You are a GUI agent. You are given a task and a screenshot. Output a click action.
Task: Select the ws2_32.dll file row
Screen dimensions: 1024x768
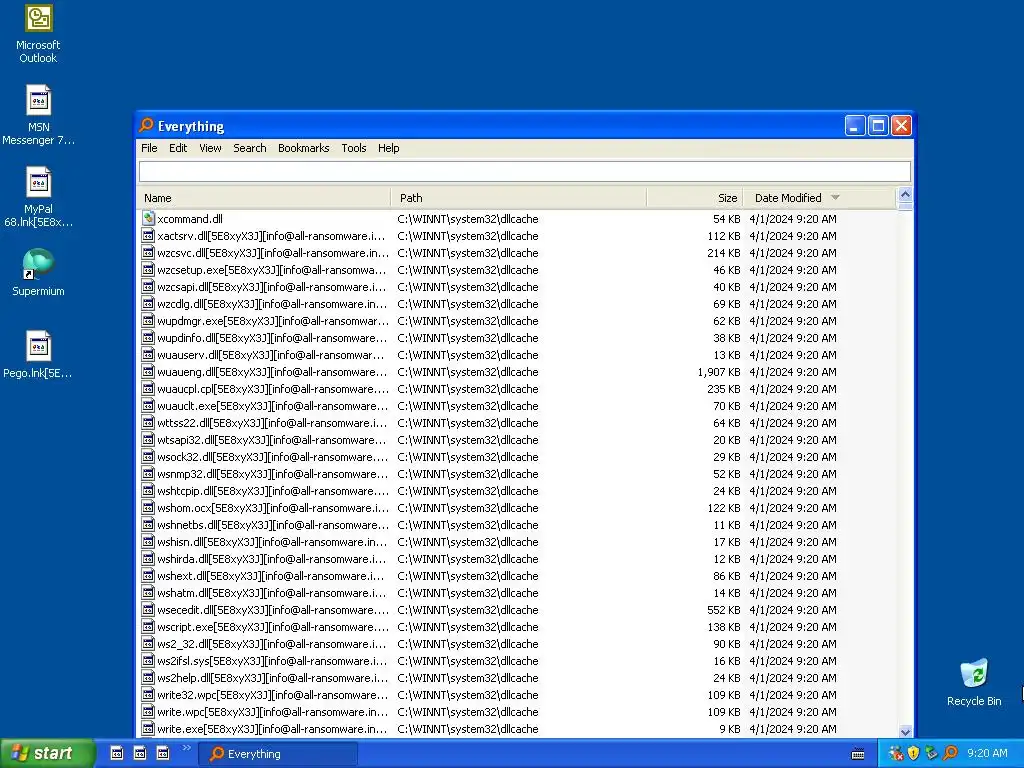click(518, 644)
